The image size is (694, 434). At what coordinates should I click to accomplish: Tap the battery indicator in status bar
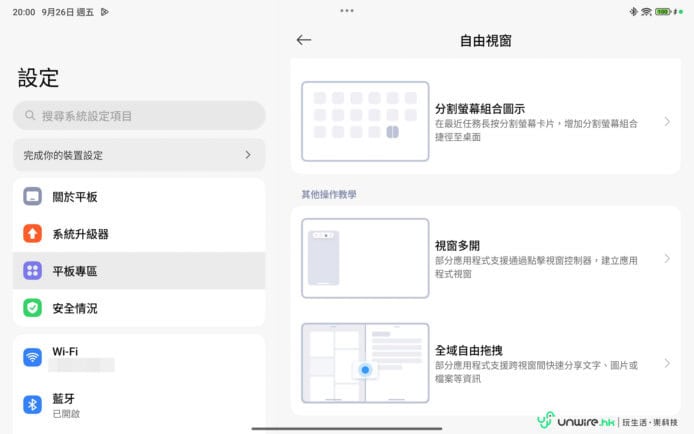point(662,11)
